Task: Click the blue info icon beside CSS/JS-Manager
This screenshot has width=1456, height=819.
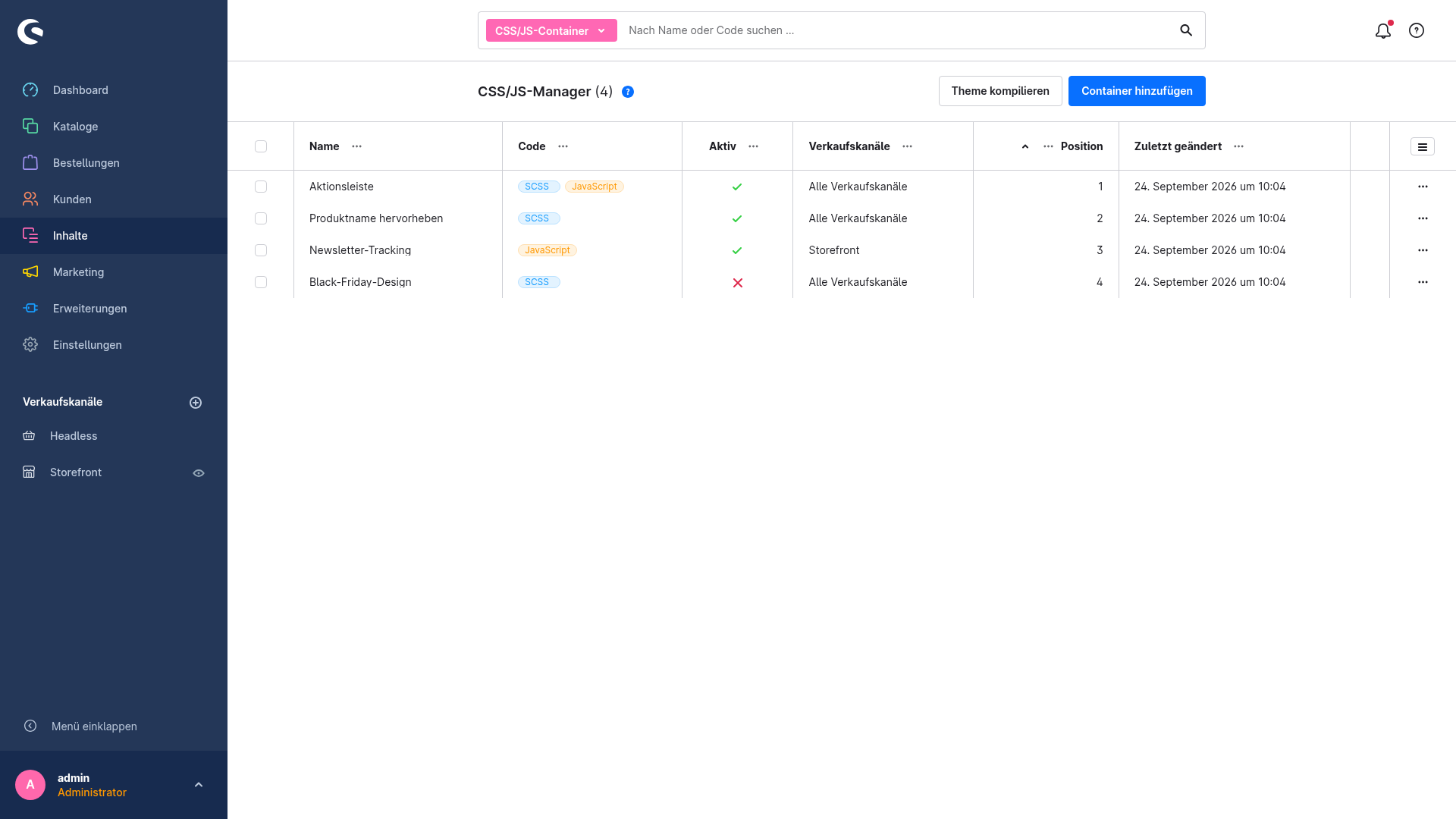Action: 628,92
